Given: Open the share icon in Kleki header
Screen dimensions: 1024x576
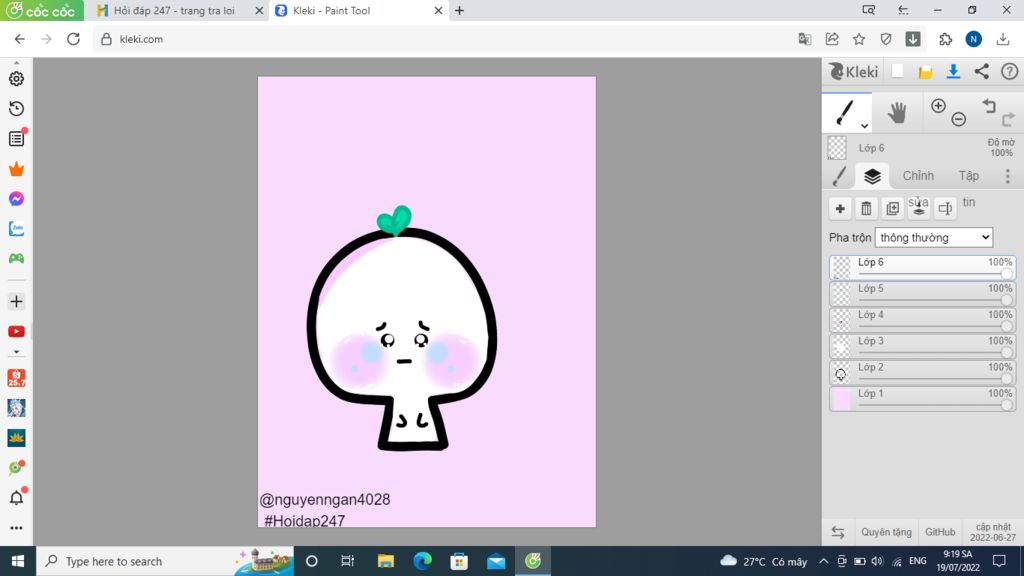Looking at the screenshot, I should point(981,71).
